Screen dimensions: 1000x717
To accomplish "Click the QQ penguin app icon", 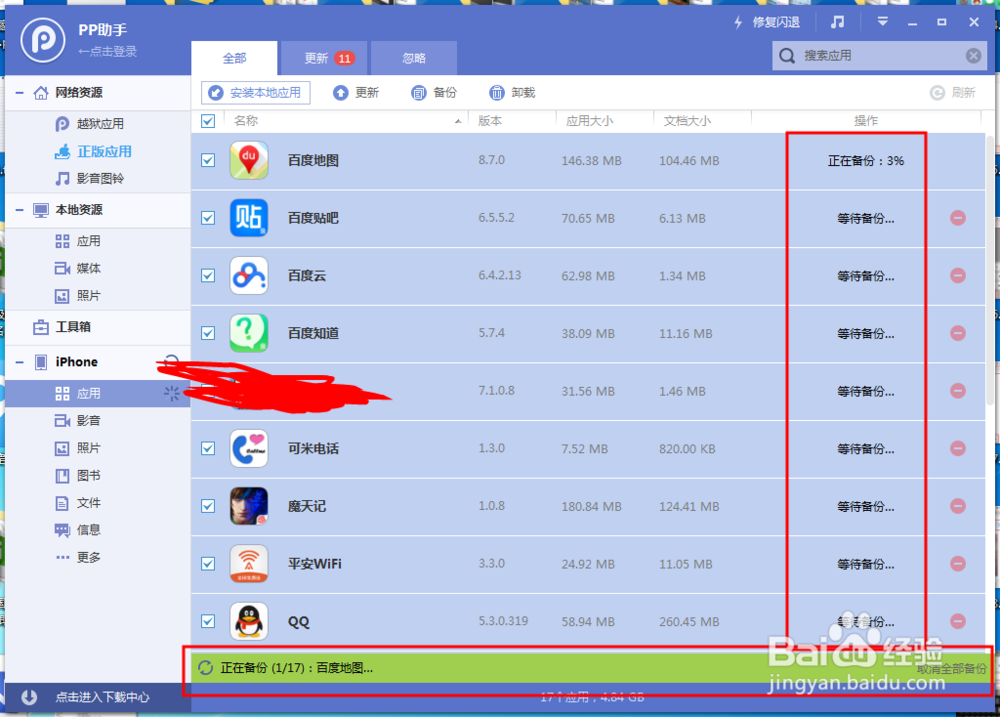I will (249, 621).
